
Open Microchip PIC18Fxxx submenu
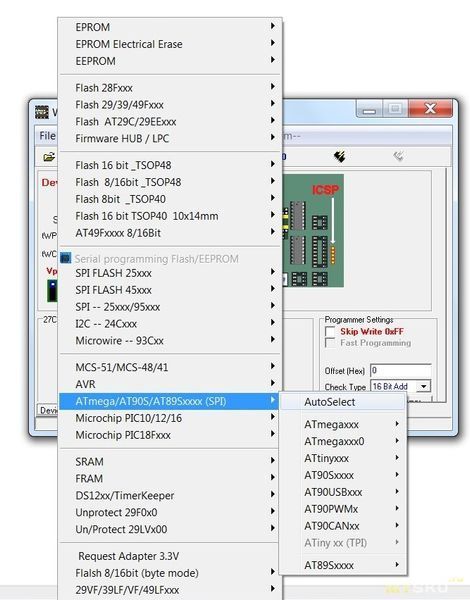tap(170, 435)
